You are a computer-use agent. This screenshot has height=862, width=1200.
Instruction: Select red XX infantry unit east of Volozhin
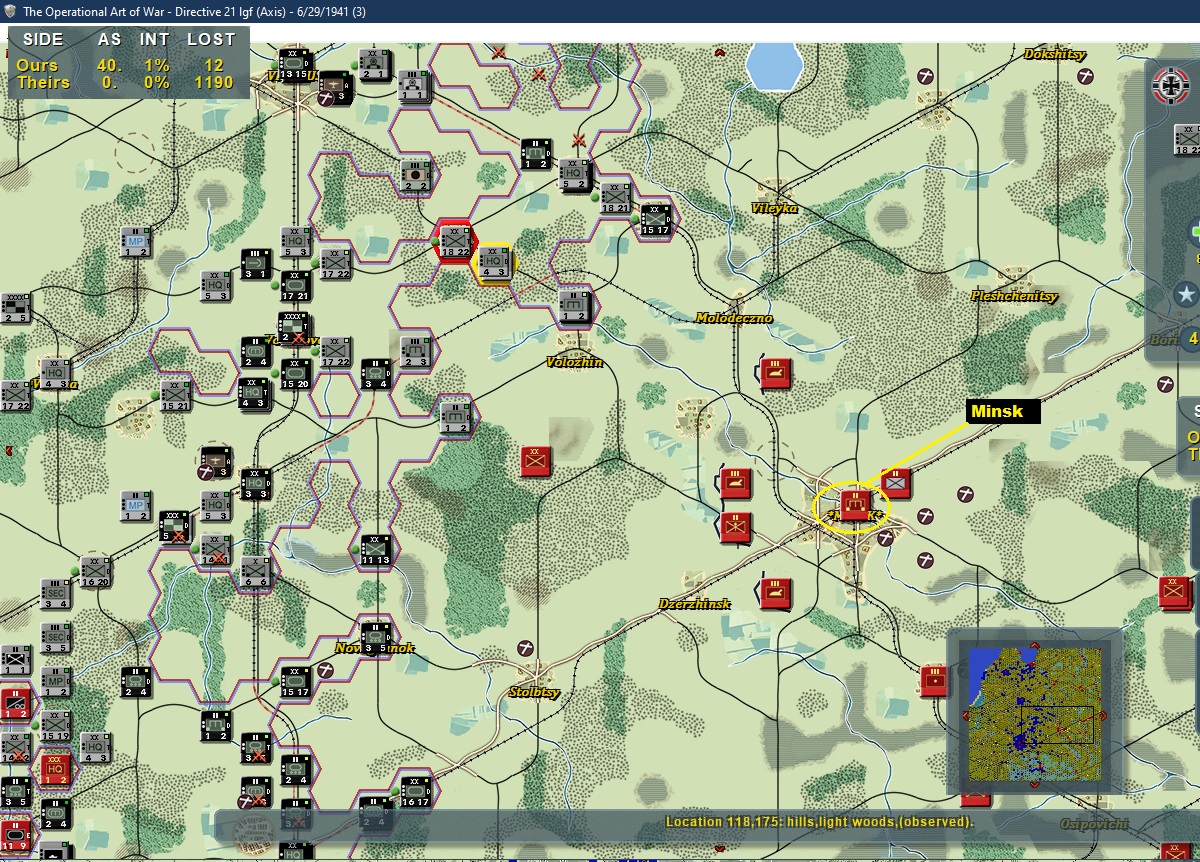(x=537, y=461)
